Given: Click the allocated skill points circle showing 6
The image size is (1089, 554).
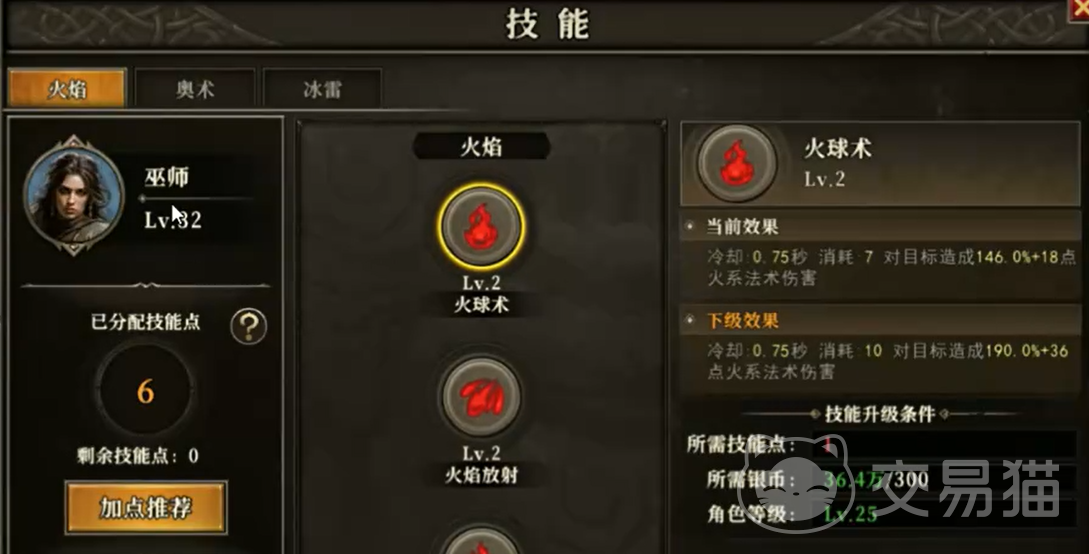Looking at the screenshot, I should click(x=145, y=391).
